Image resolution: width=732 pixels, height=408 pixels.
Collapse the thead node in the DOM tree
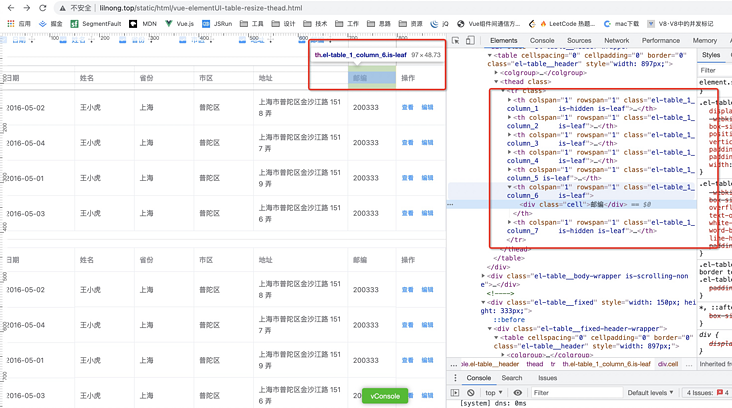[x=497, y=82]
